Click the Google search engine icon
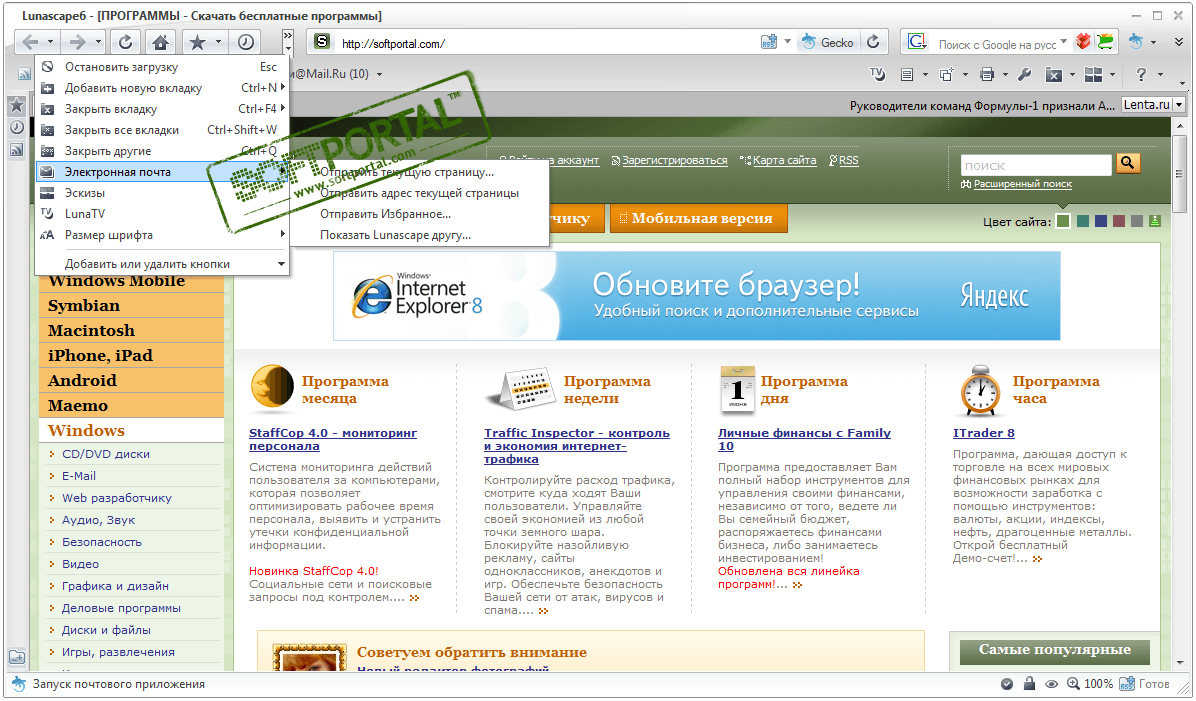The image size is (1196, 701). coord(917,42)
